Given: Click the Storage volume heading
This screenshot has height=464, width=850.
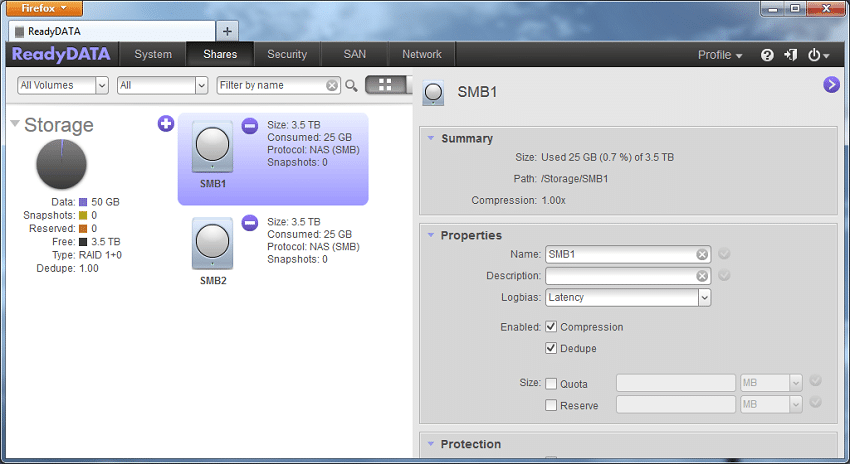Looking at the screenshot, I should (x=59, y=125).
